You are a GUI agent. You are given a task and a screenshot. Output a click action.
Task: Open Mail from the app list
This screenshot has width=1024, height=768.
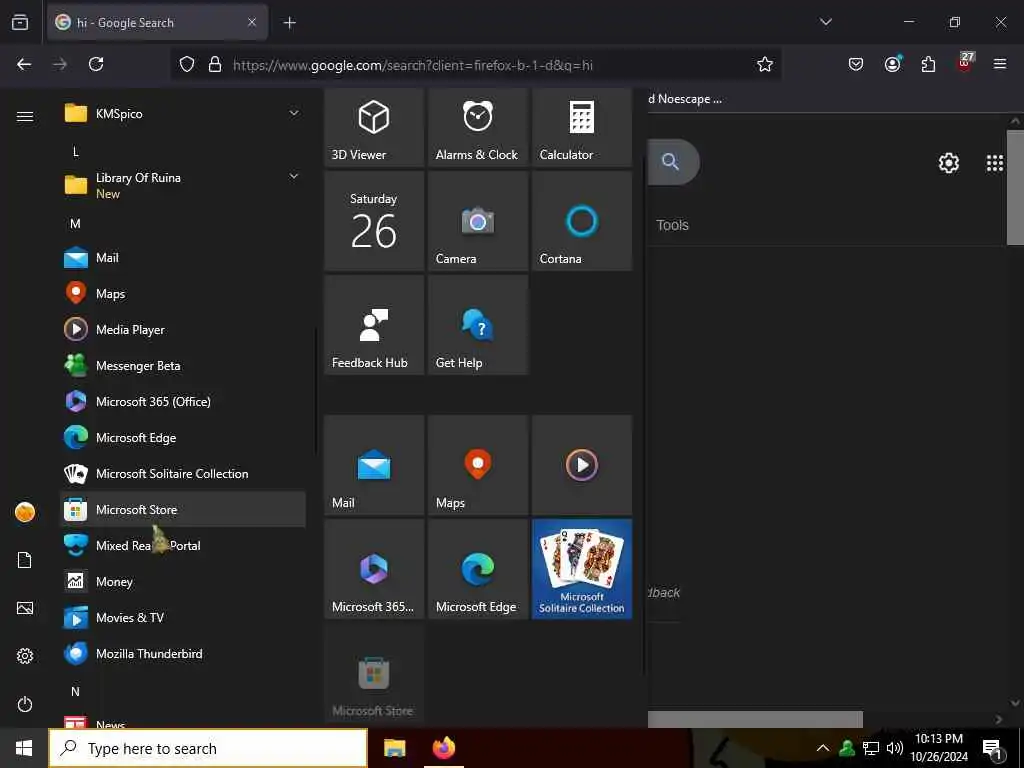(183, 257)
